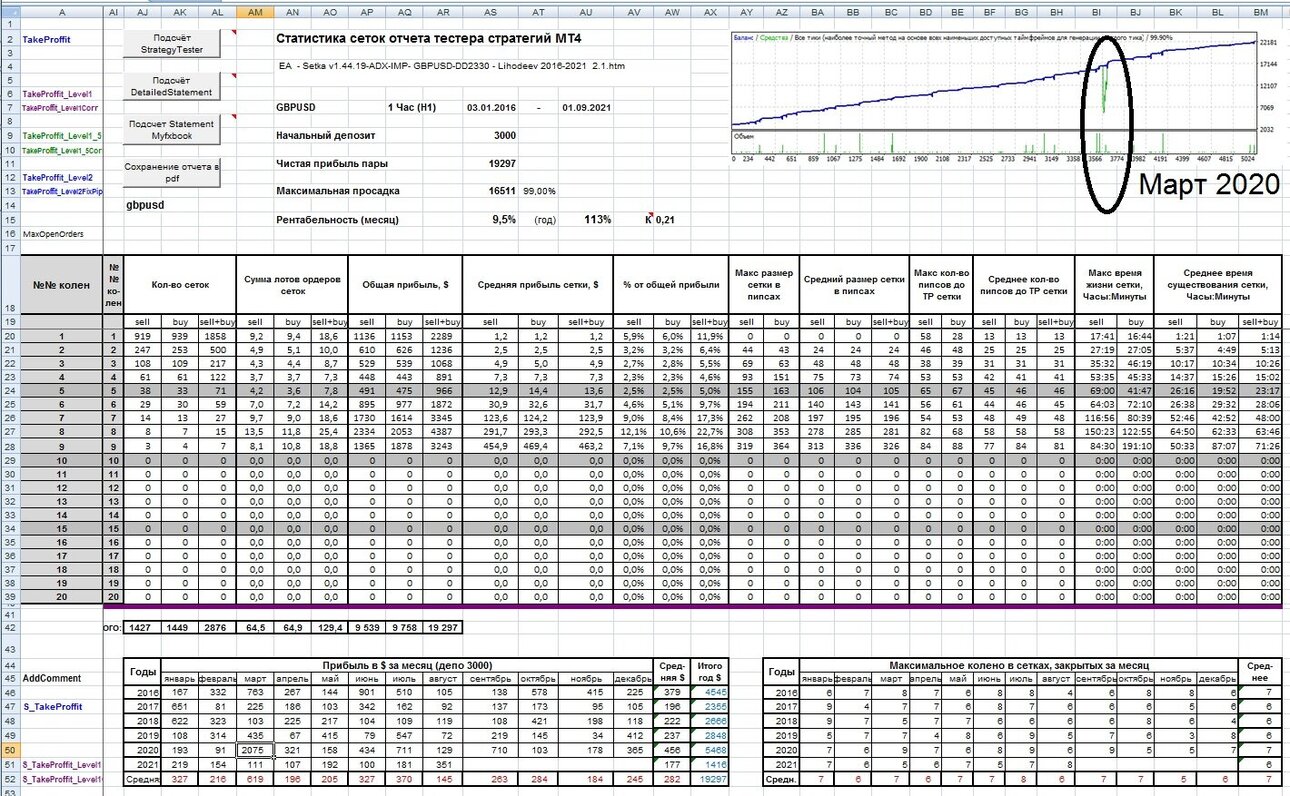
Task: Select the March 2020 profit cell 2075
Action: 254,749
